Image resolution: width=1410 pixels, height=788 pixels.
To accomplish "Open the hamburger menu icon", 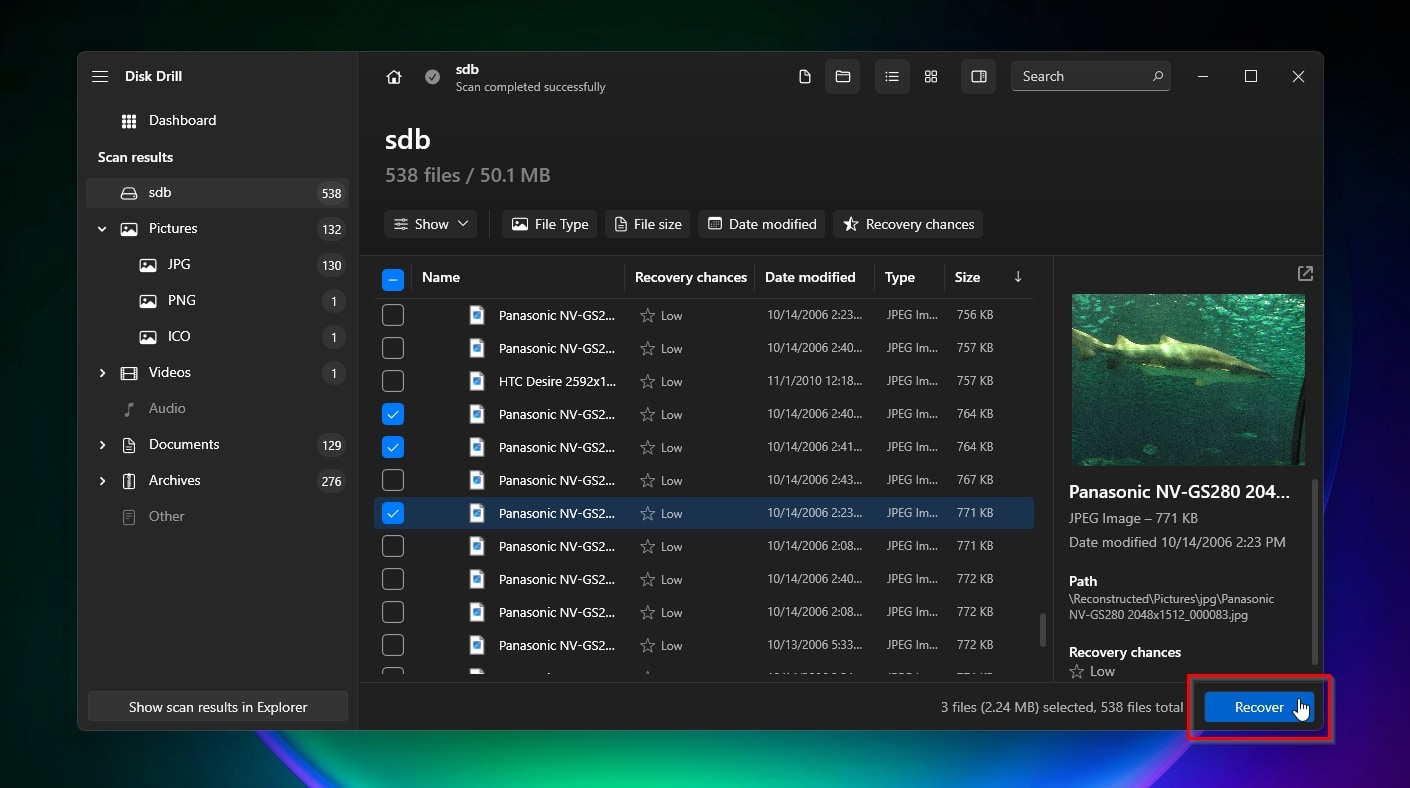I will point(100,77).
